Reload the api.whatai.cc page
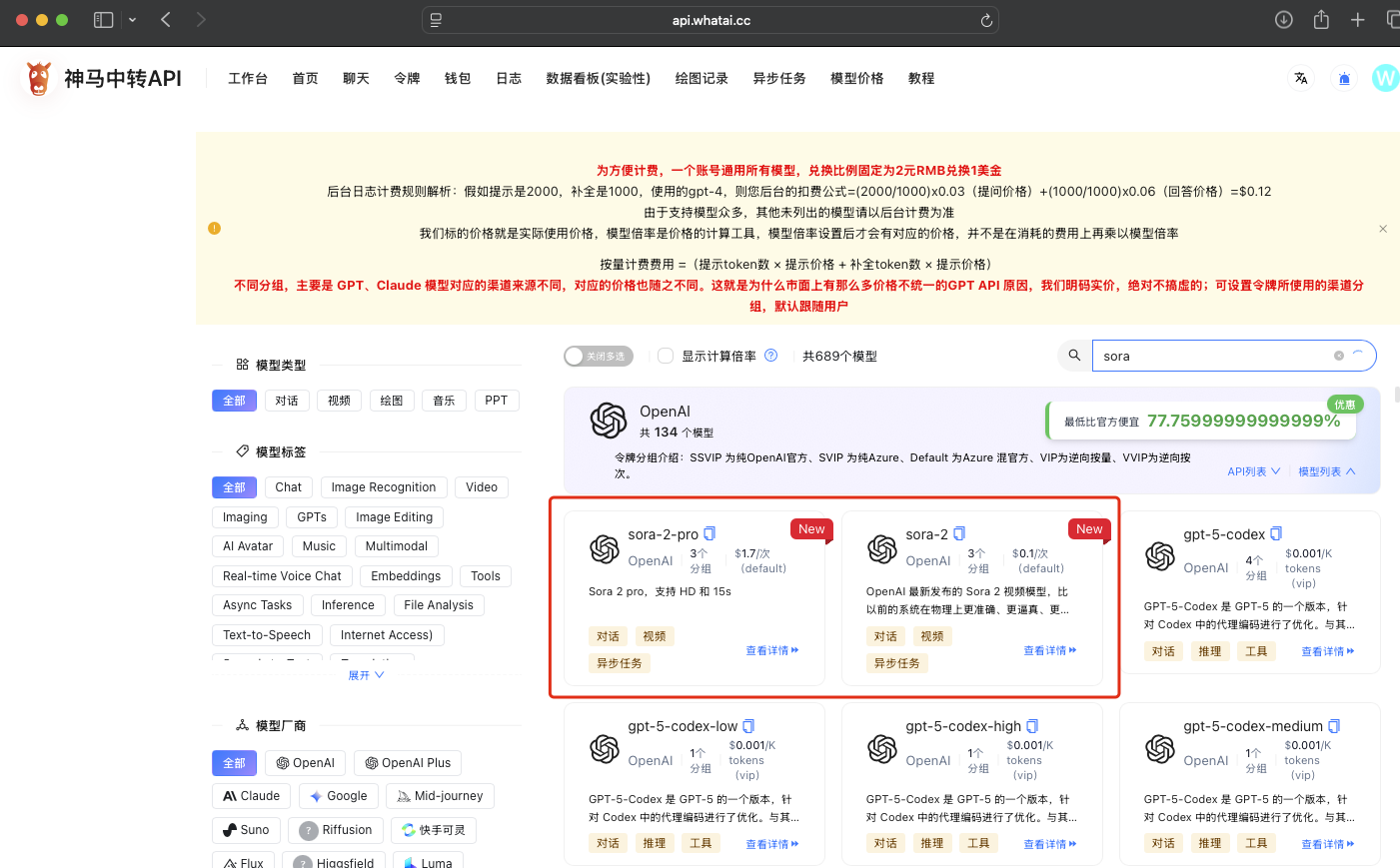This screenshot has width=1400, height=868. [x=986, y=20]
